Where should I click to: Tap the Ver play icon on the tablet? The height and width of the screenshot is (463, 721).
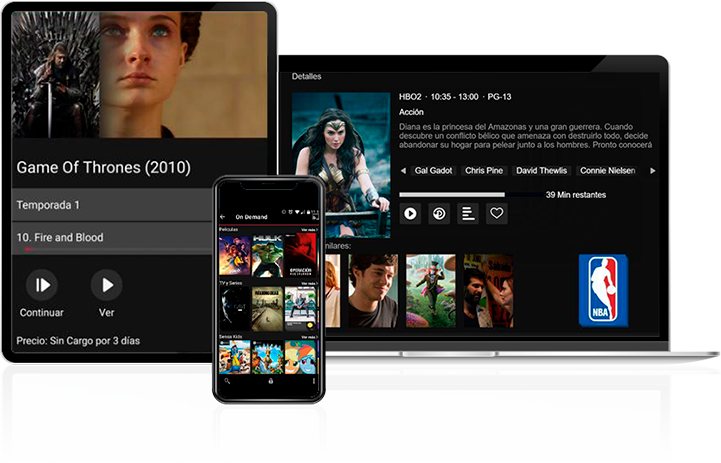tap(107, 285)
